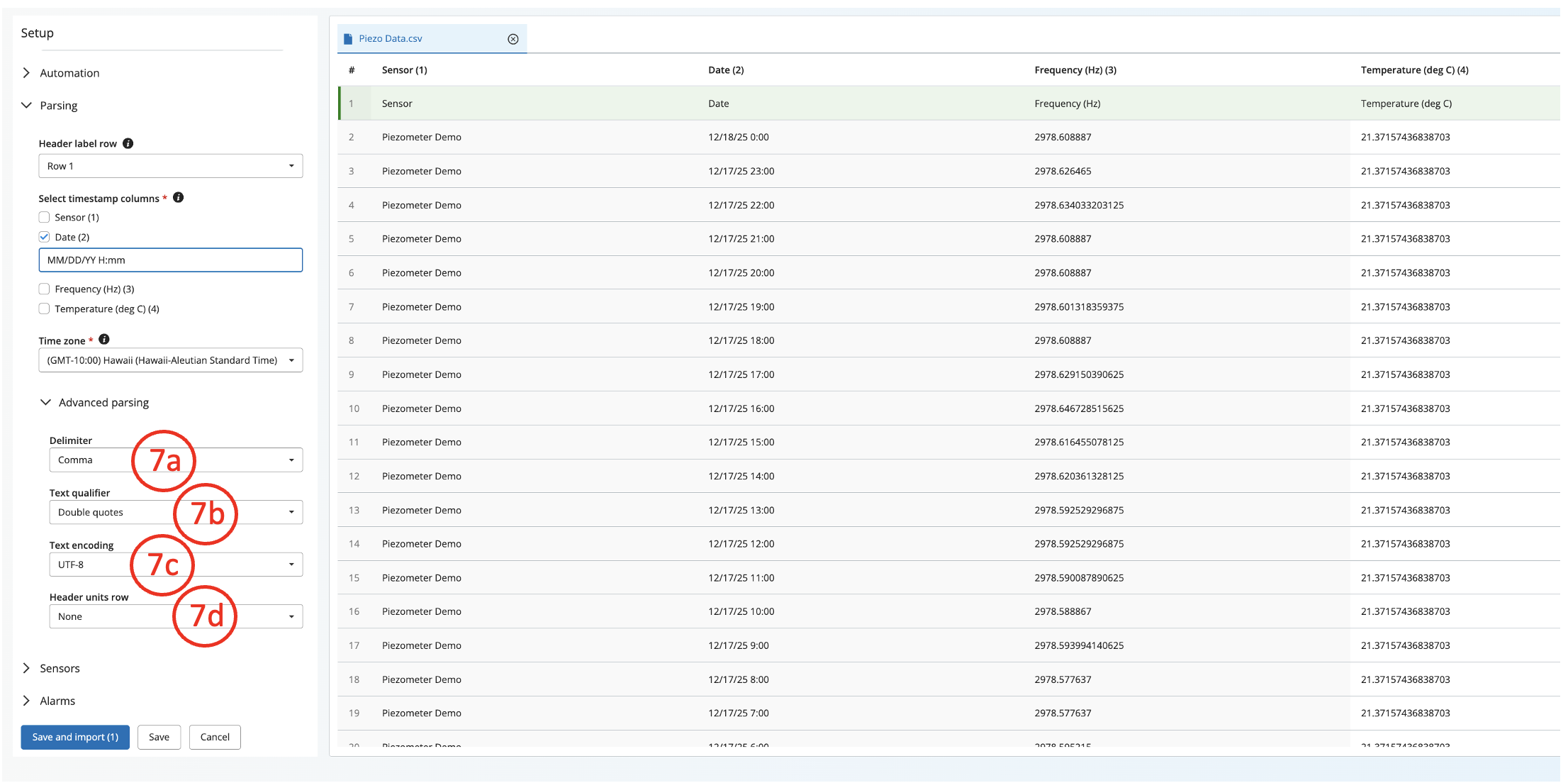Click the Cancel button
The width and height of the screenshot is (1568, 783).
(x=215, y=737)
